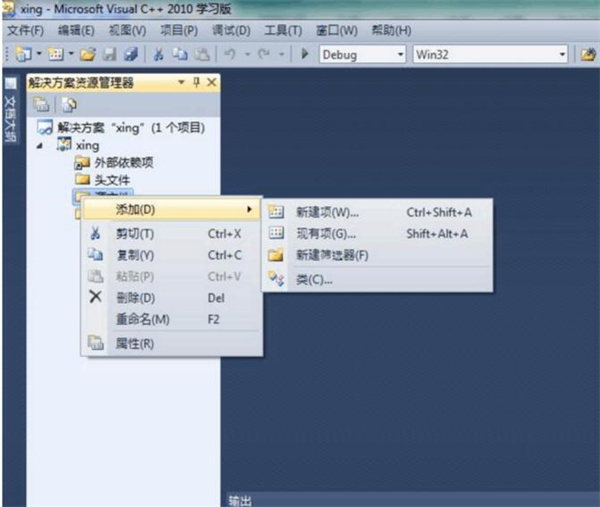Open the Undo history dropdown arrow
The width and height of the screenshot is (600, 507).
coord(248,54)
